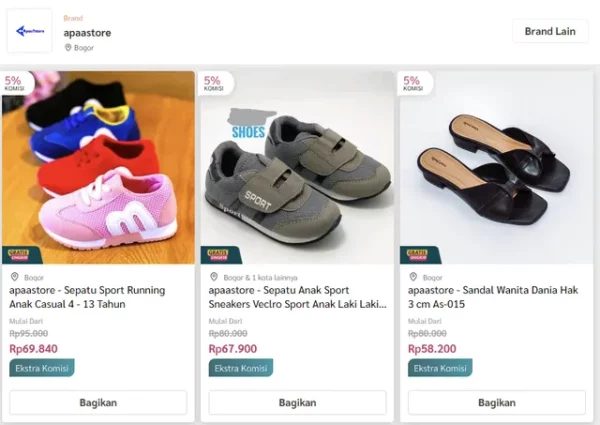Open Sandal Wanita Dania Hak title
Viewport: 600px width, 425px height.
click(x=487, y=297)
